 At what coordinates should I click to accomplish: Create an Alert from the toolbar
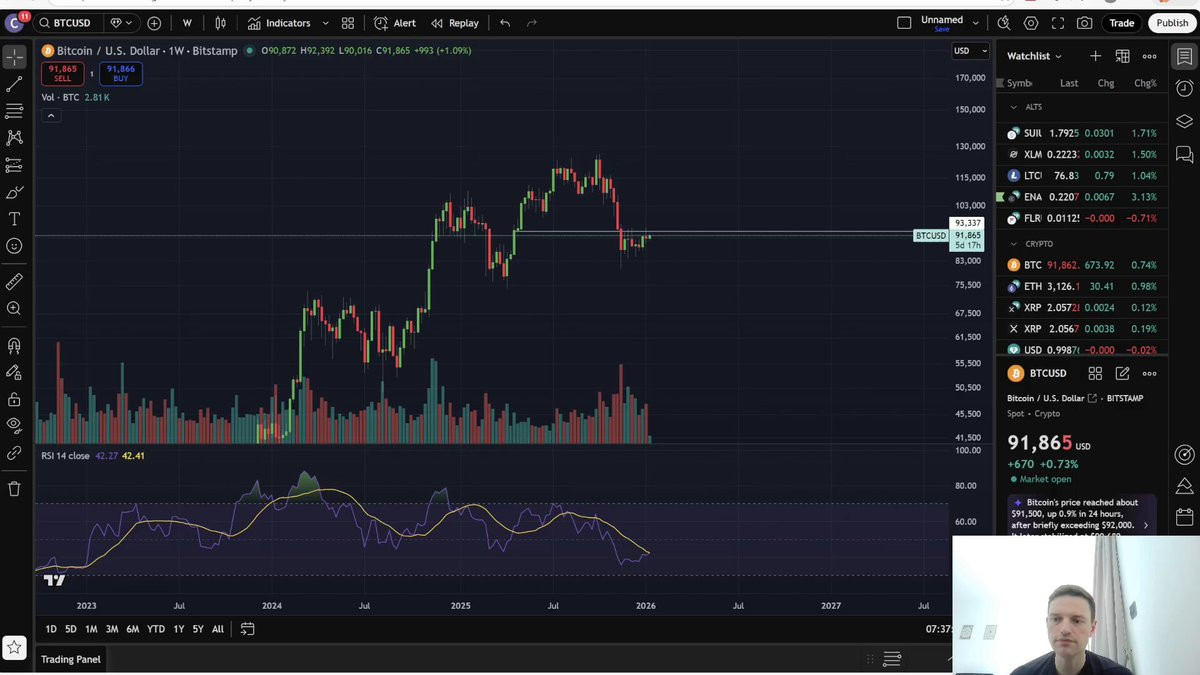click(x=395, y=23)
